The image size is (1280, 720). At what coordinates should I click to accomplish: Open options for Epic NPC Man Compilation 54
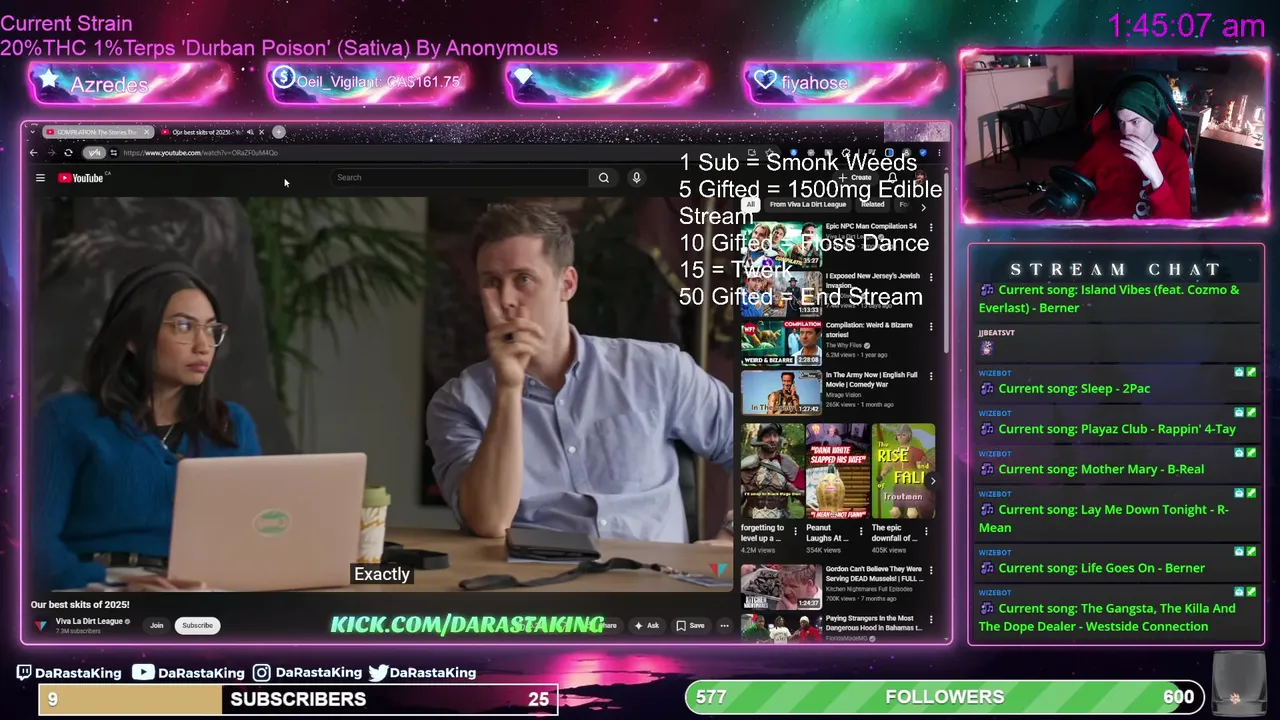[931, 227]
